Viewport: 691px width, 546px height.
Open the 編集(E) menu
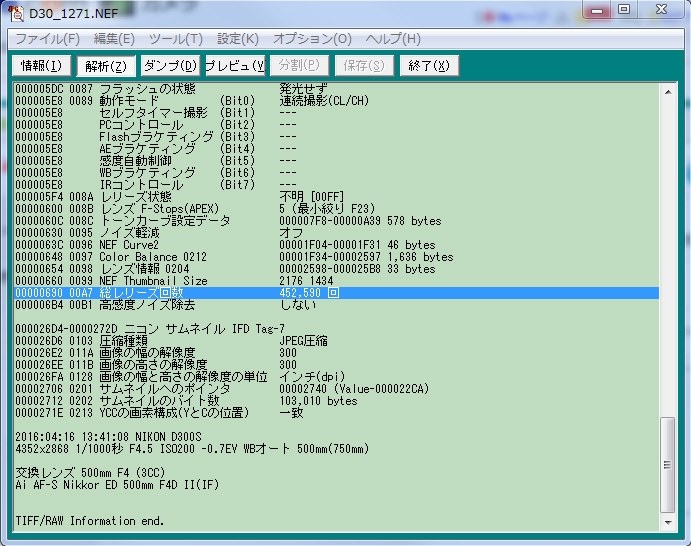(114, 39)
